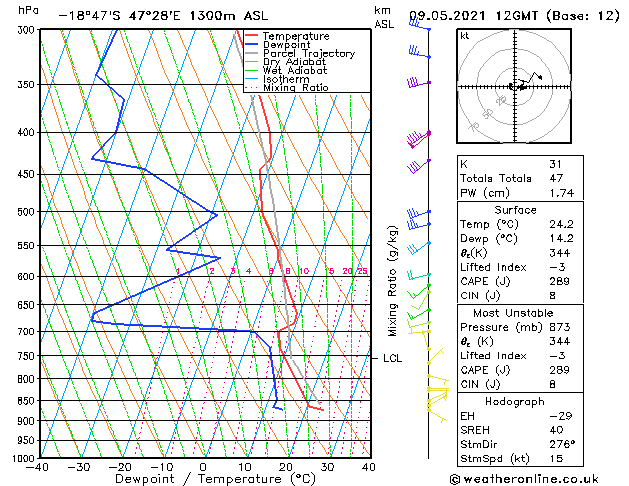Click the Wet Adiabat legend label
This screenshot has width=629, height=486.
[295, 70]
